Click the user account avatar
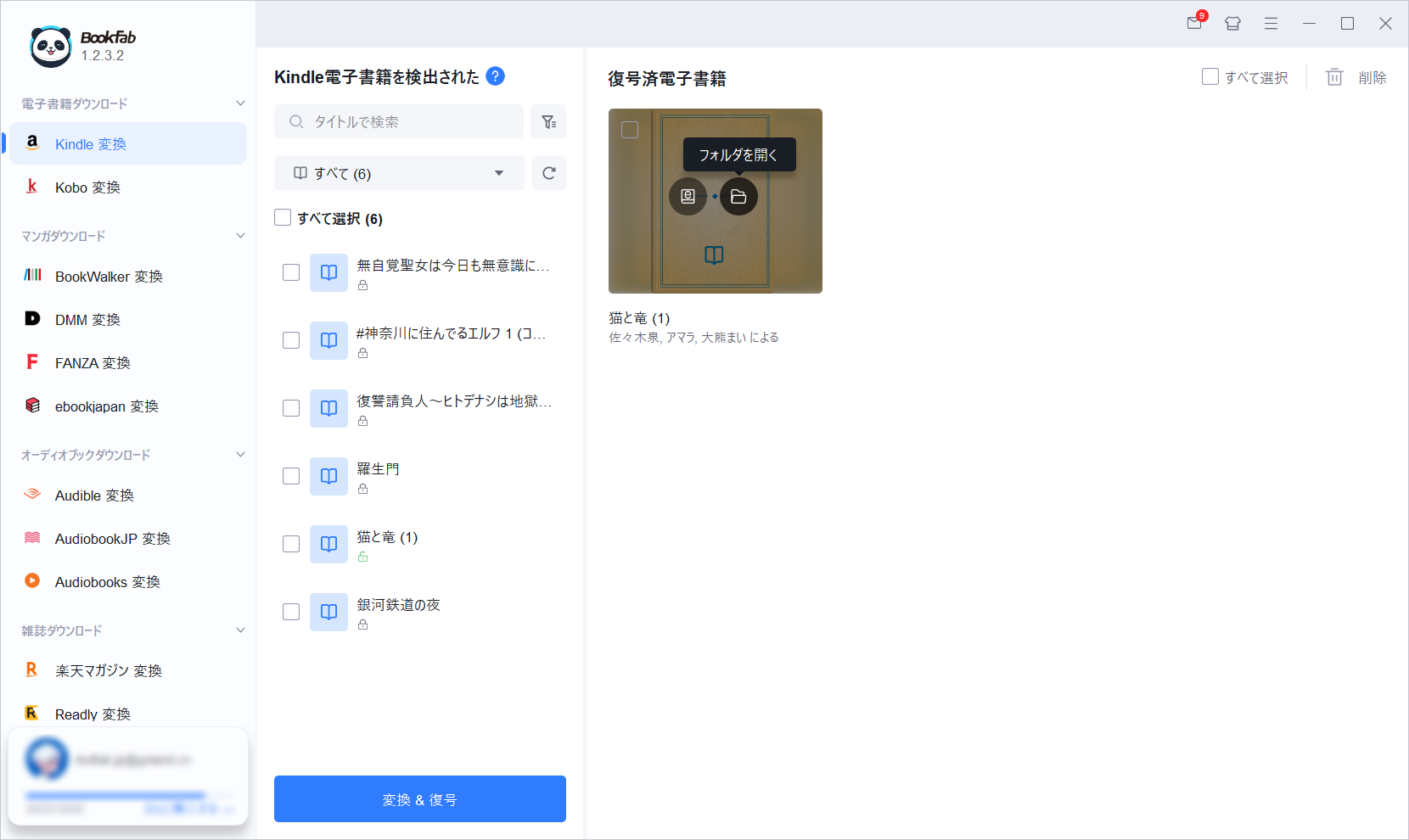1409x840 pixels. (x=47, y=759)
